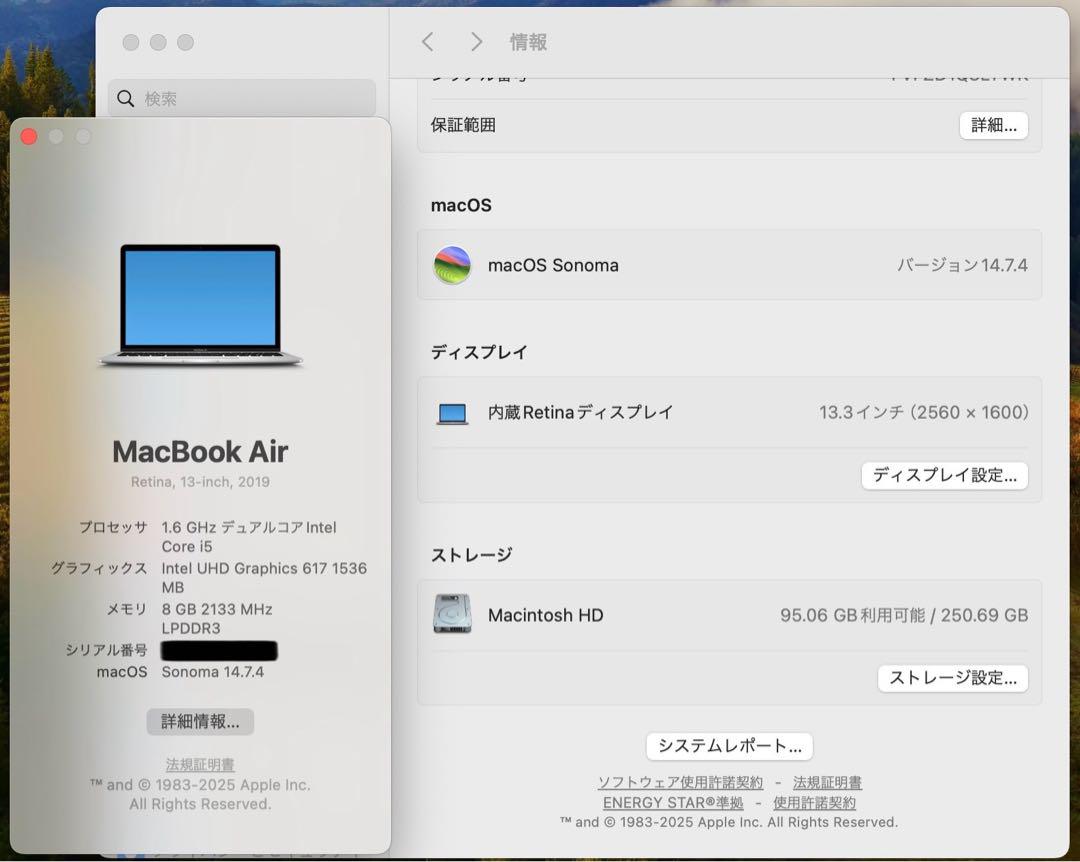Click '1.6 GHz デュアルコアIntel Core i5' processor value
The image size is (1080, 862).
pos(249,537)
